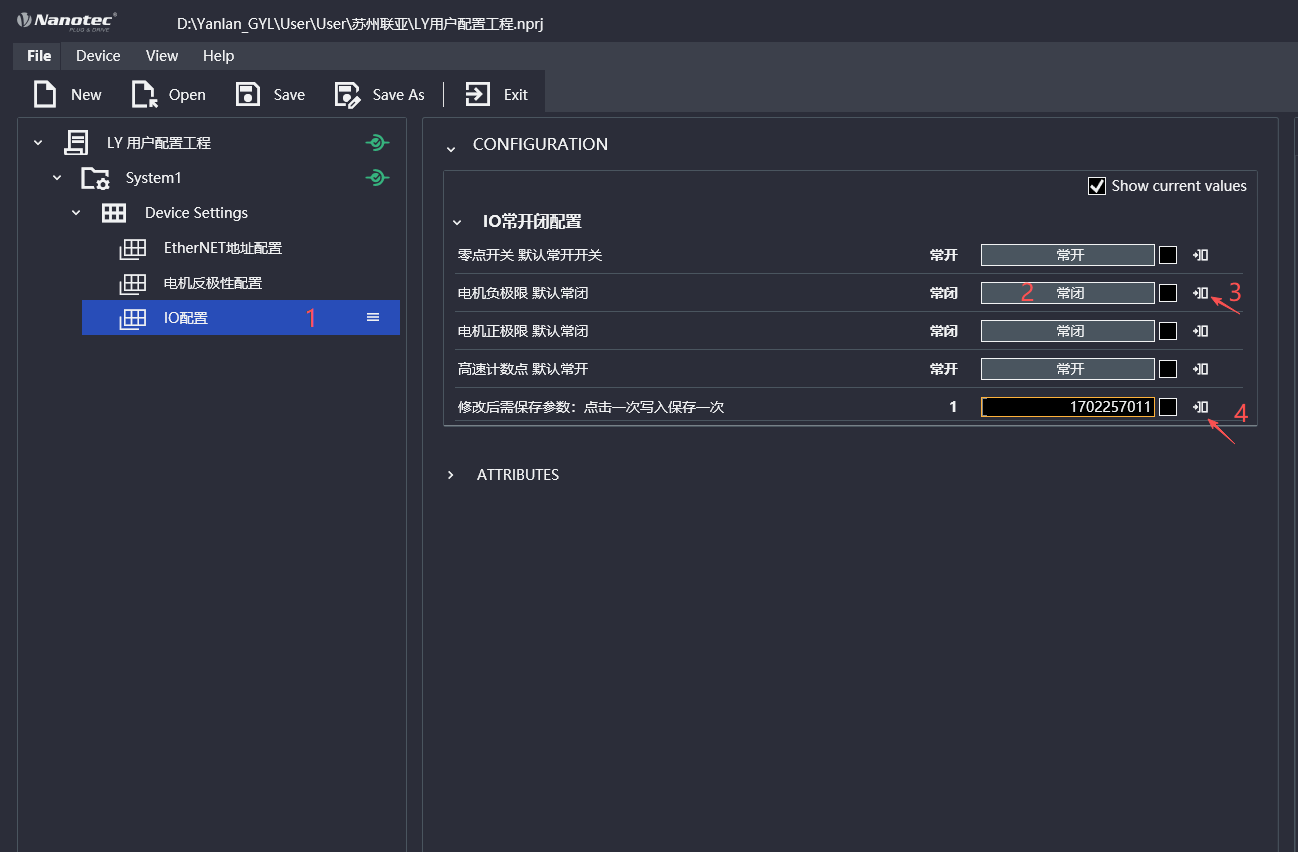Screen dimensions: 1300x854
Task: Open the Help menu
Action: [218, 56]
